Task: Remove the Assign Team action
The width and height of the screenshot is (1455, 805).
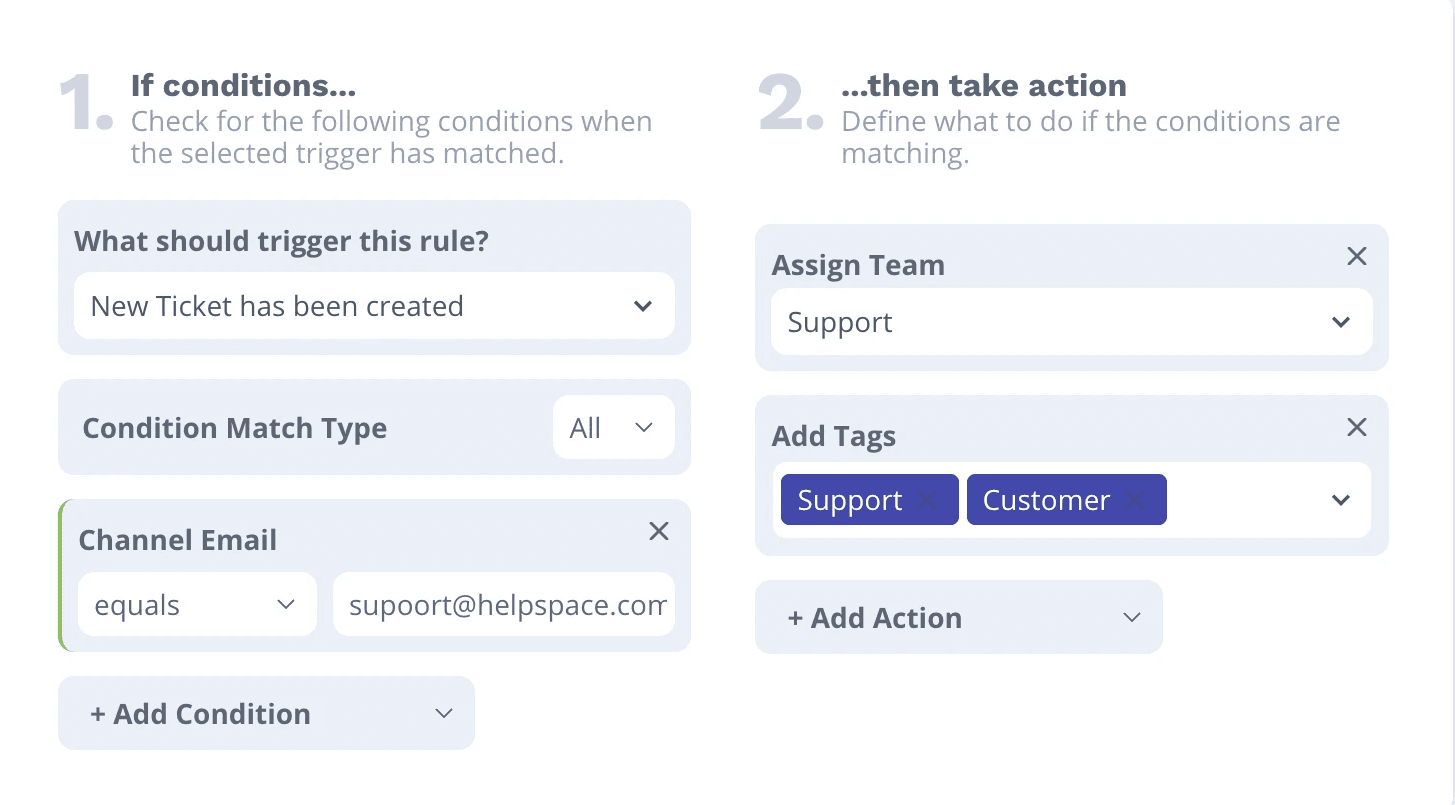Action: point(1356,256)
